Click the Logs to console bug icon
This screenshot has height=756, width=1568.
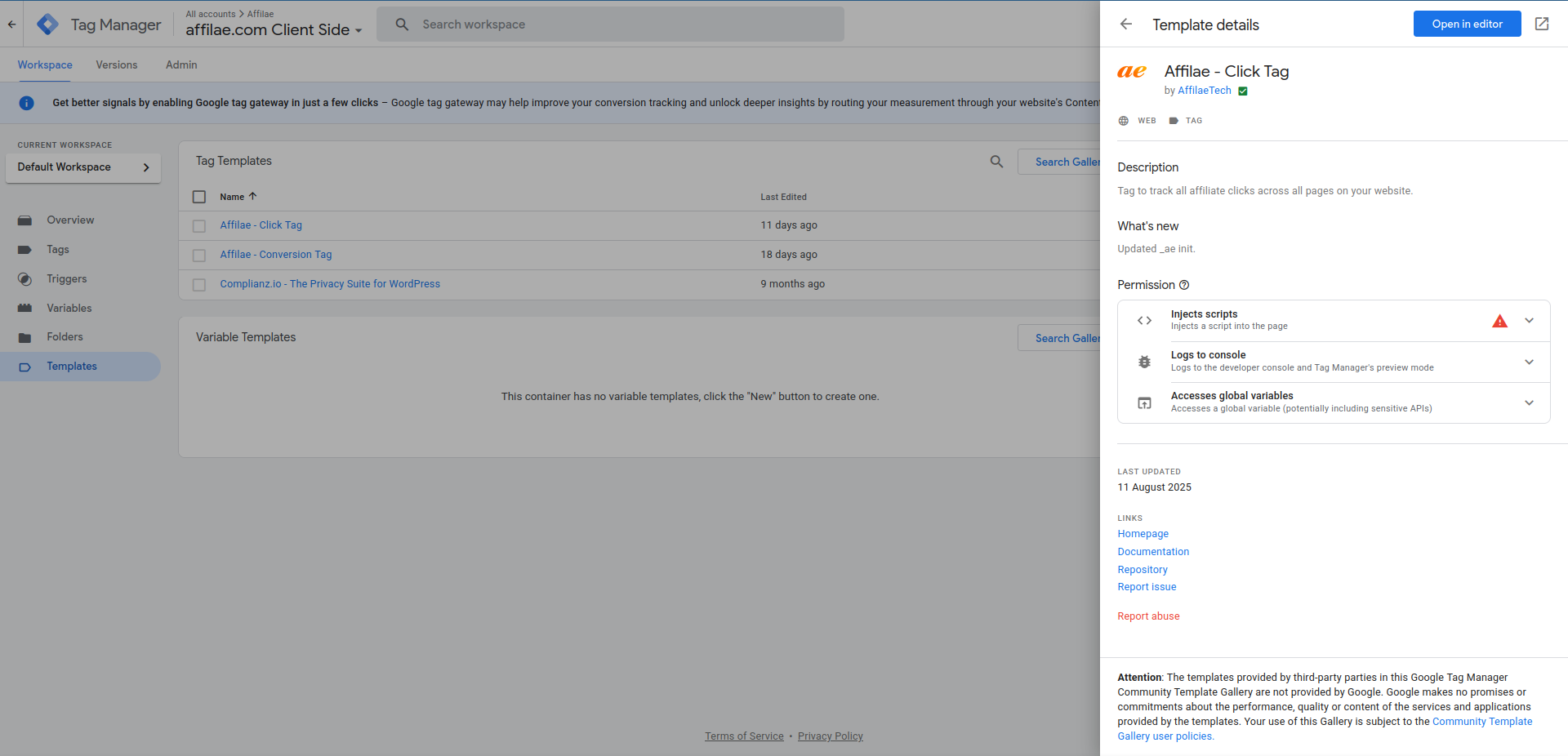tap(1144, 362)
